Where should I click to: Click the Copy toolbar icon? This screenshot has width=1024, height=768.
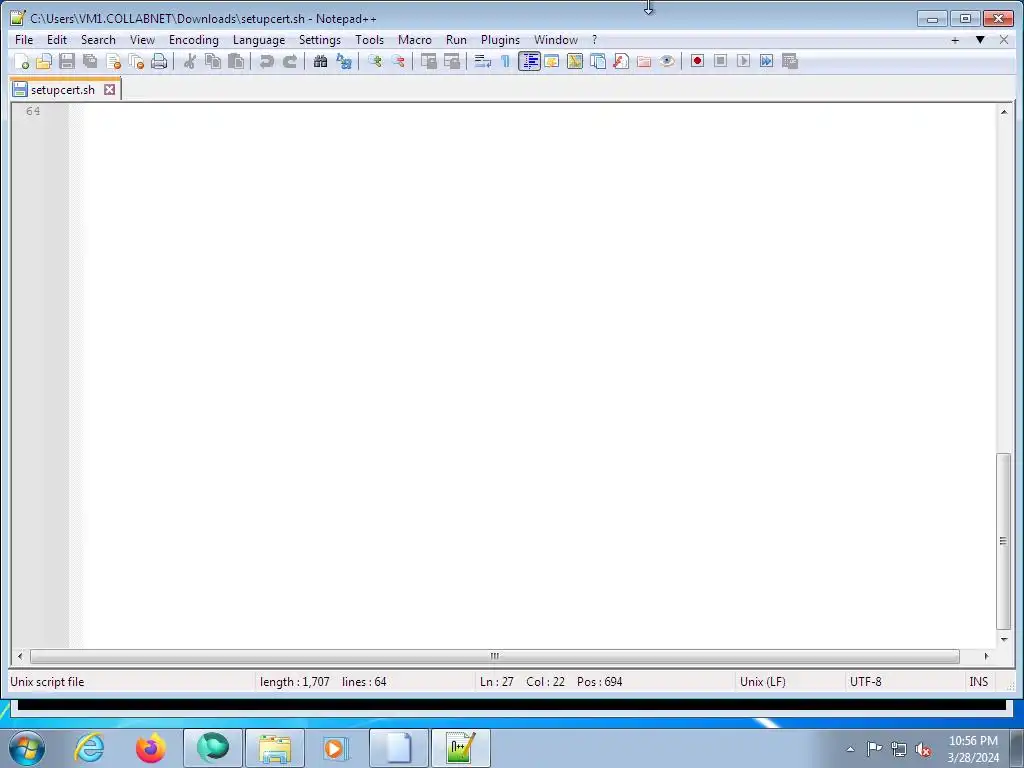[x=212, y=61]
